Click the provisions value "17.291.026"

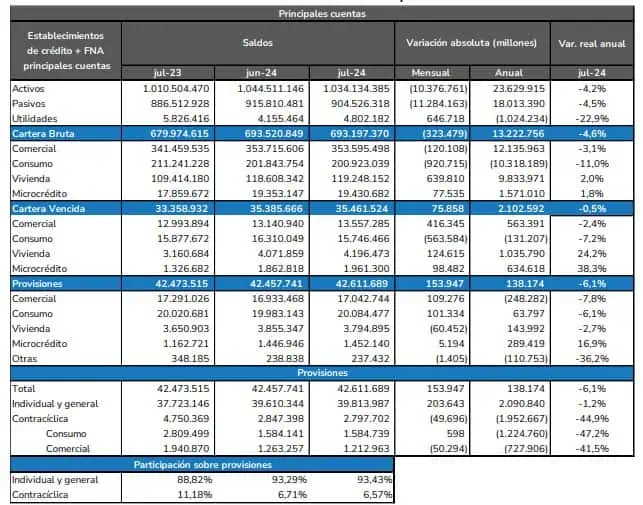click(x=183, y=299)
